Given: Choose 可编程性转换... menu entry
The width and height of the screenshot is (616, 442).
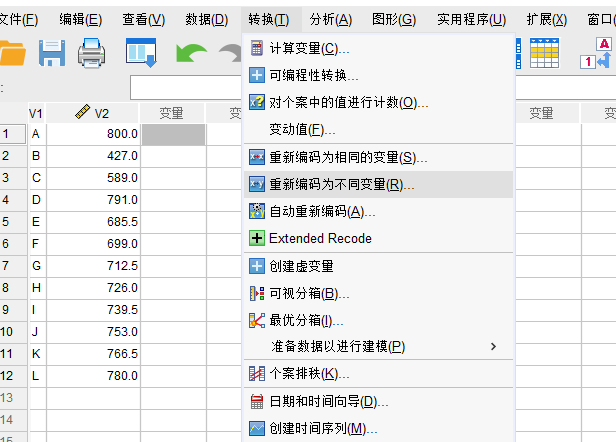Looking at the screenshot, I should point(379,75).
